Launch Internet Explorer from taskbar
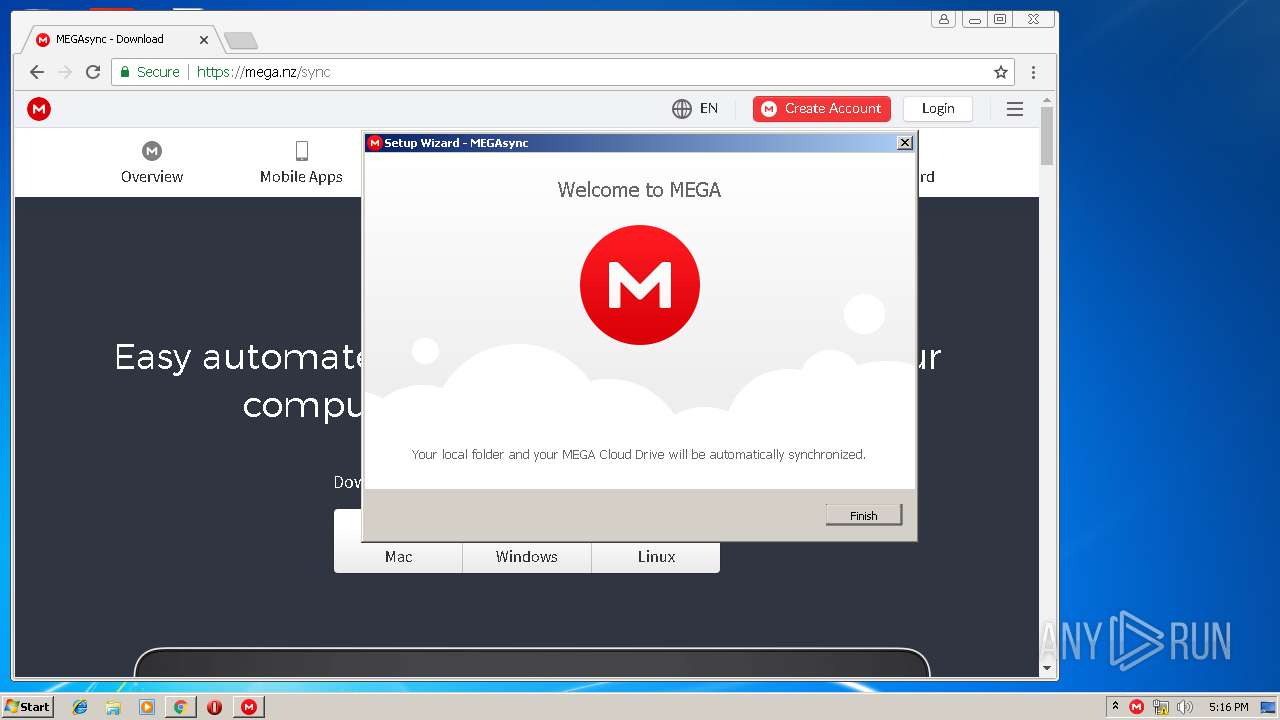 pos(80,707)
